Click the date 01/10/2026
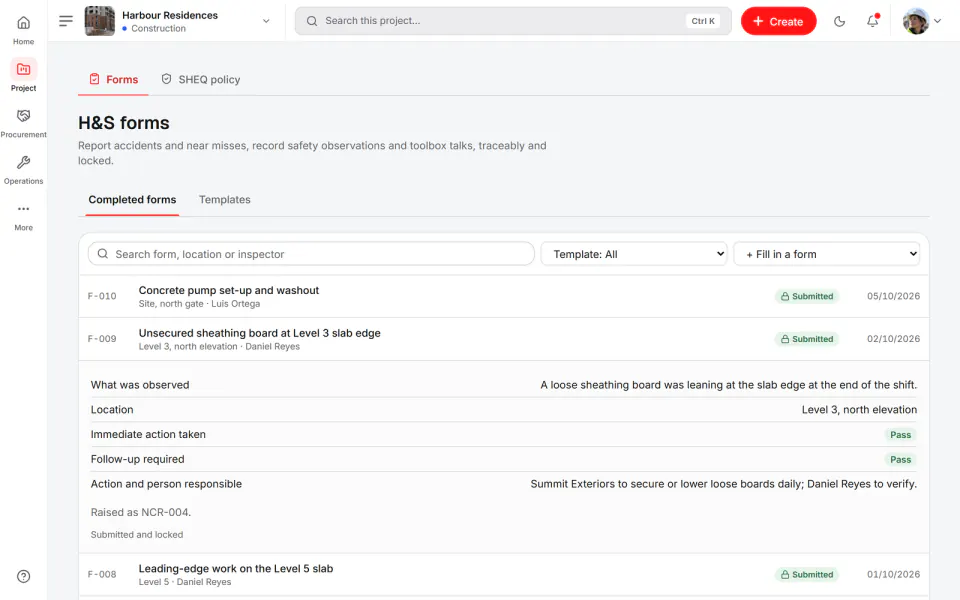960x600 pixels. click(x=893, y=575)
